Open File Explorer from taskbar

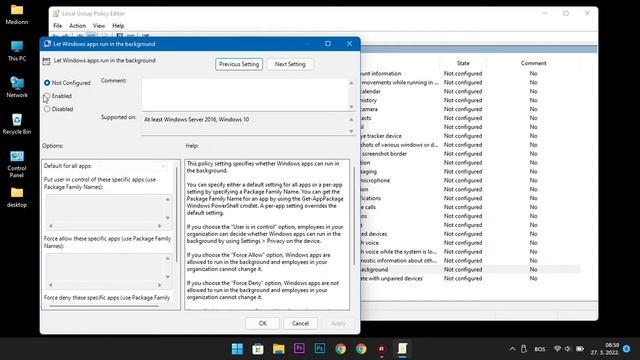[279, 349]
